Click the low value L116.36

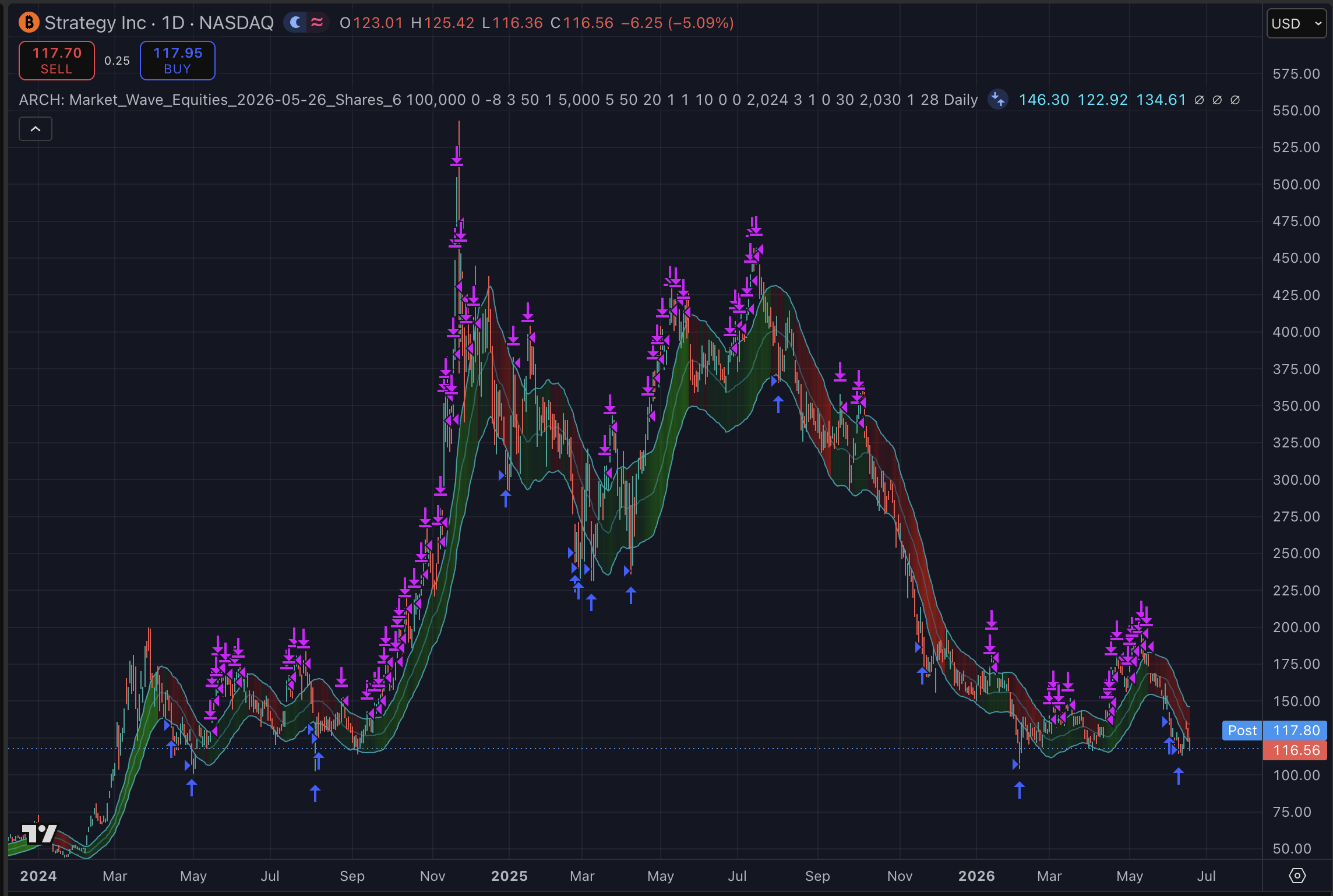click(x=513, y=23)
